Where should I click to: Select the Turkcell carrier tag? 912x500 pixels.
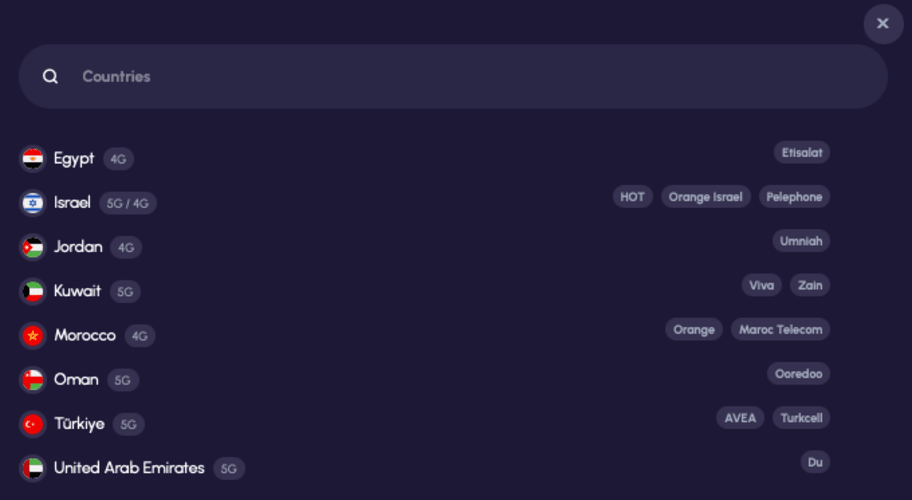click(x=801, y=417)
